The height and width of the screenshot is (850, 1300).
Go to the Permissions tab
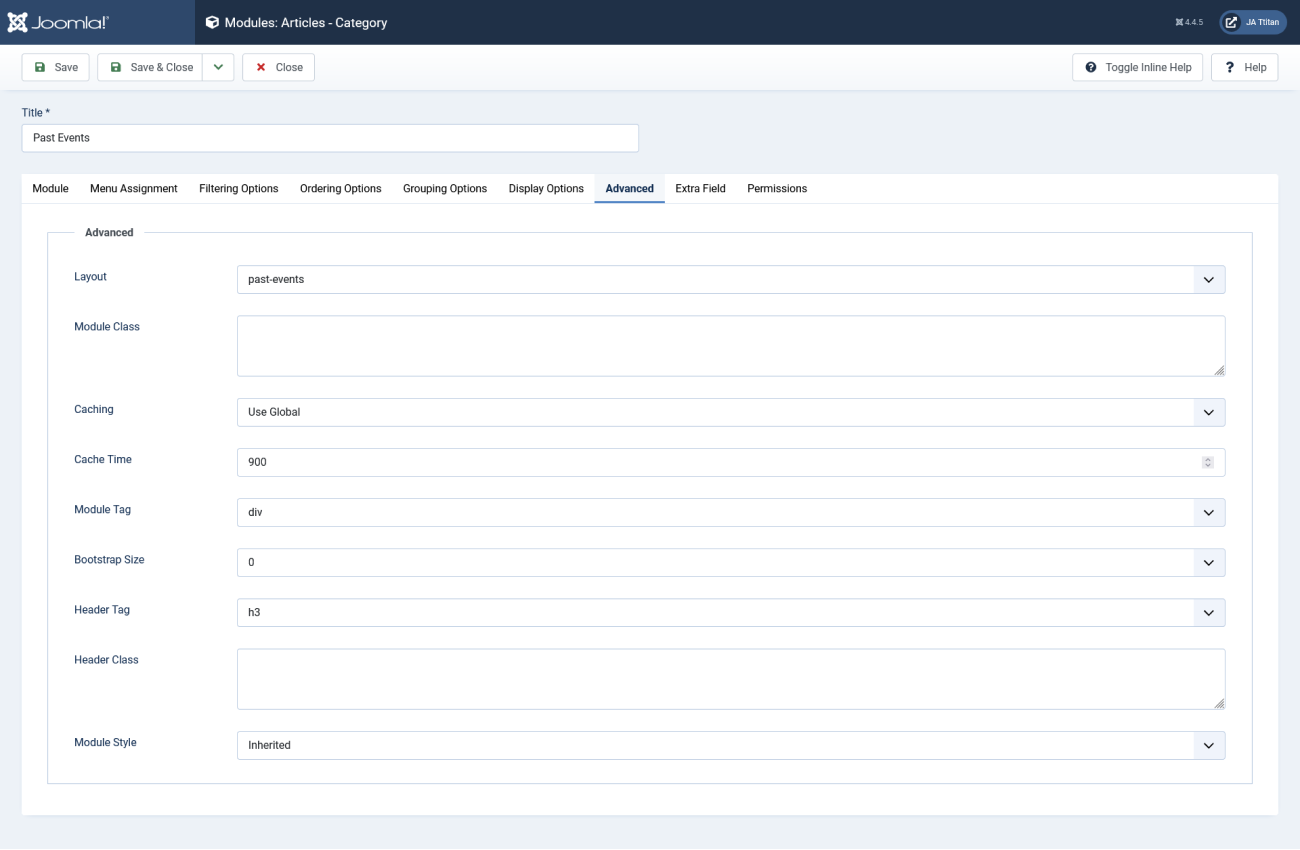[777, 188]
